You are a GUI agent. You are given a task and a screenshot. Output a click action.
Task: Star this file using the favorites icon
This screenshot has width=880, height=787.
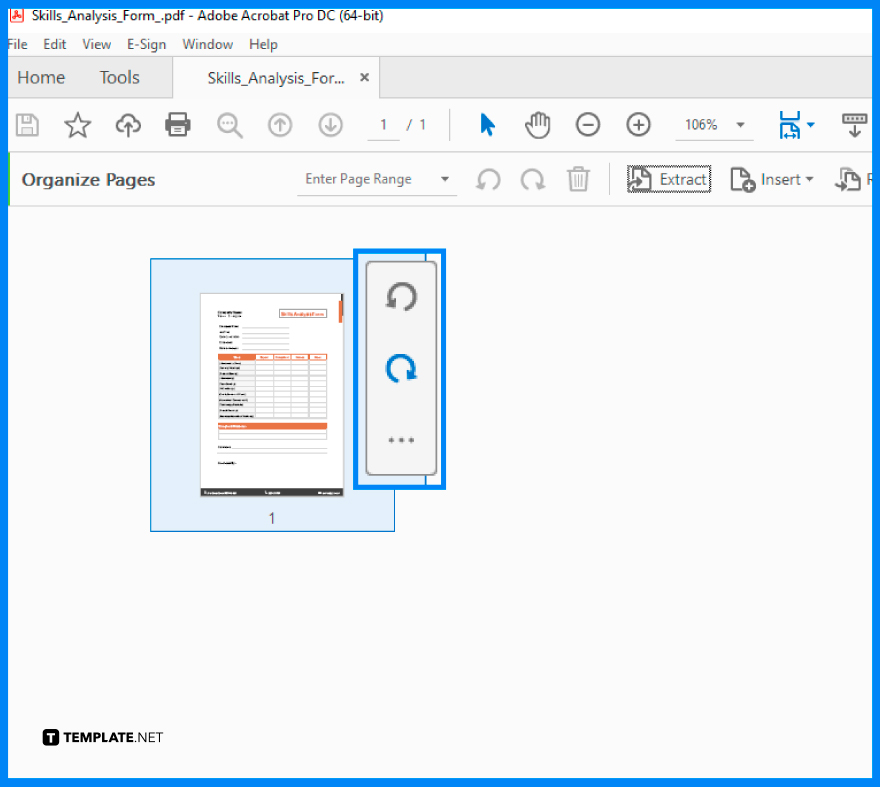(x=77, y=124)
